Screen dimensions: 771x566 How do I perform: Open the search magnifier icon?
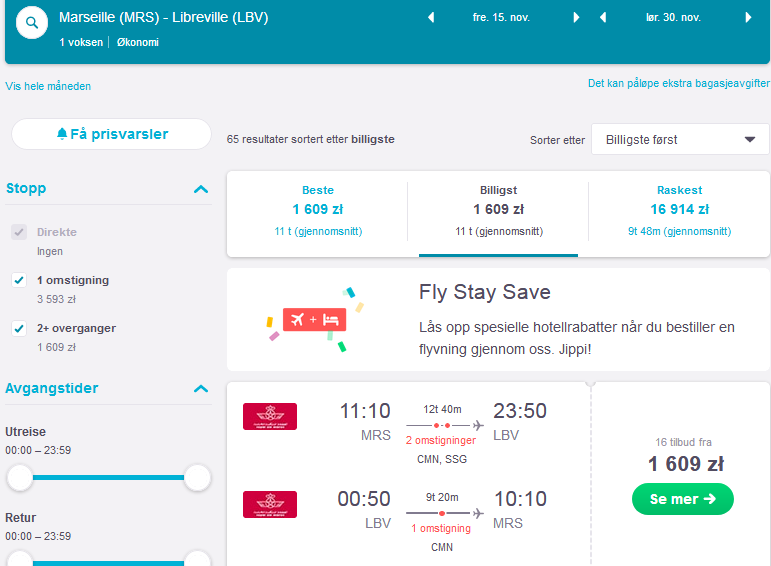pos(32,23)
